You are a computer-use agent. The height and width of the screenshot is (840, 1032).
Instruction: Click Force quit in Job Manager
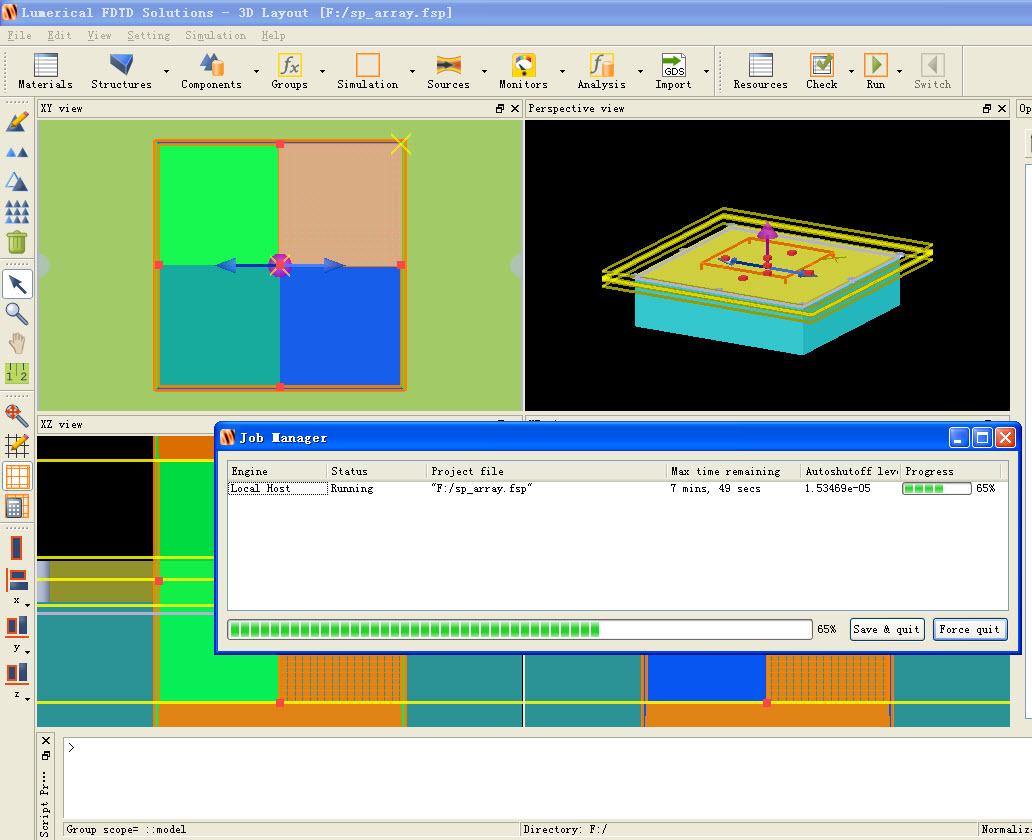[970, 629]
